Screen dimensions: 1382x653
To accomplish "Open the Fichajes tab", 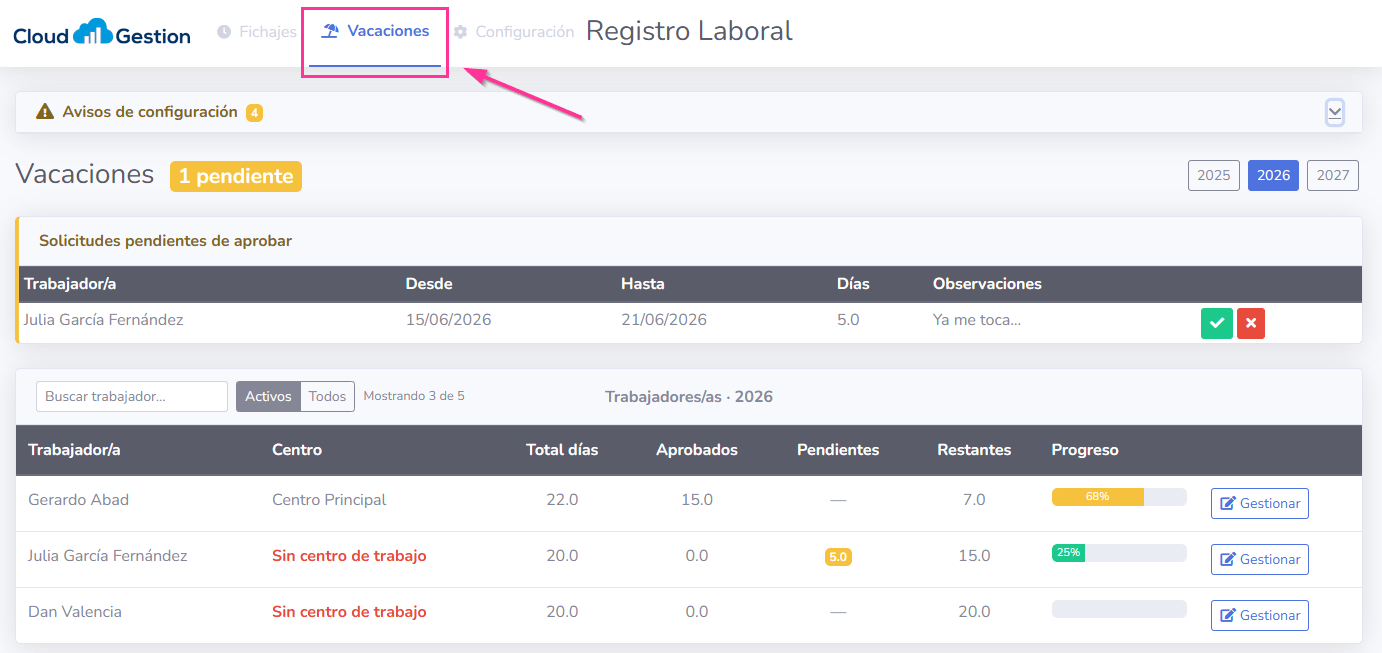I will tap(257, 32).
